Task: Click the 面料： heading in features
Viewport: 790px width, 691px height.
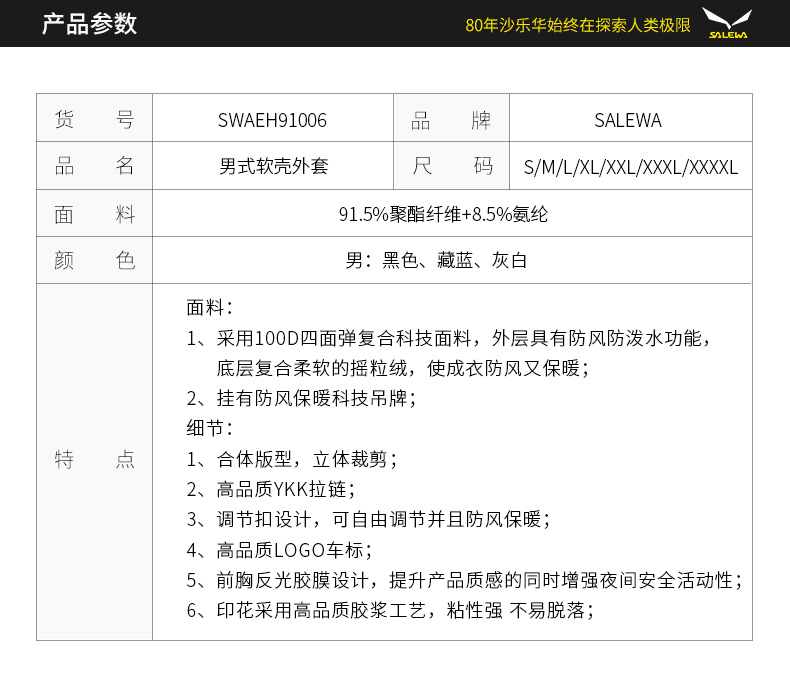Action: tap(210, 307)
